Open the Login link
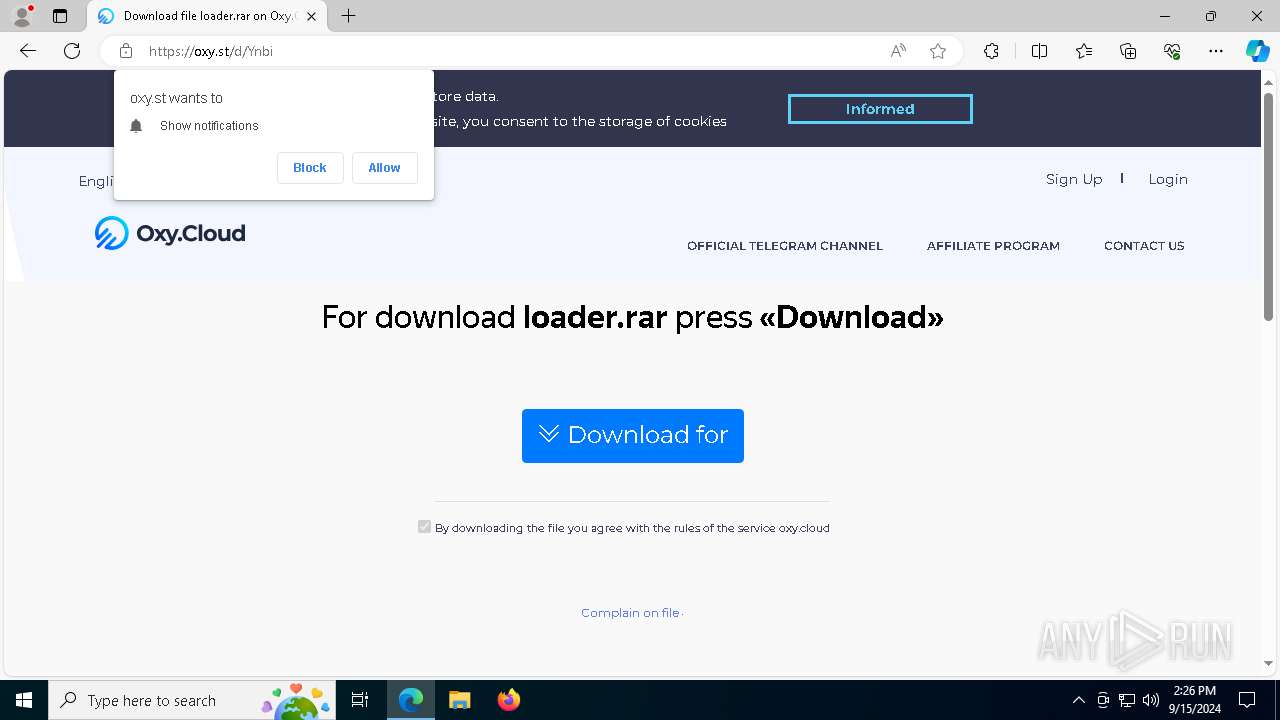Image resolution: width=1280 pixels, height=720 pixels. 1168,179
